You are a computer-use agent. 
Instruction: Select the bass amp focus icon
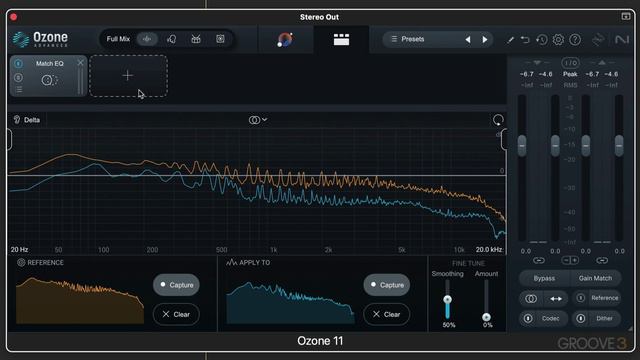(220, 39)
